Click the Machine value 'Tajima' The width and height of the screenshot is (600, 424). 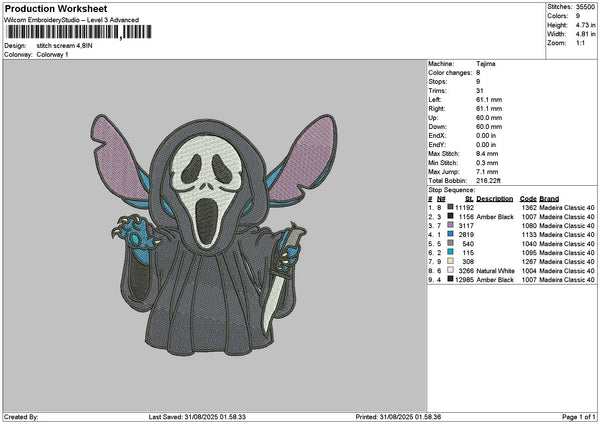(486, 64)
